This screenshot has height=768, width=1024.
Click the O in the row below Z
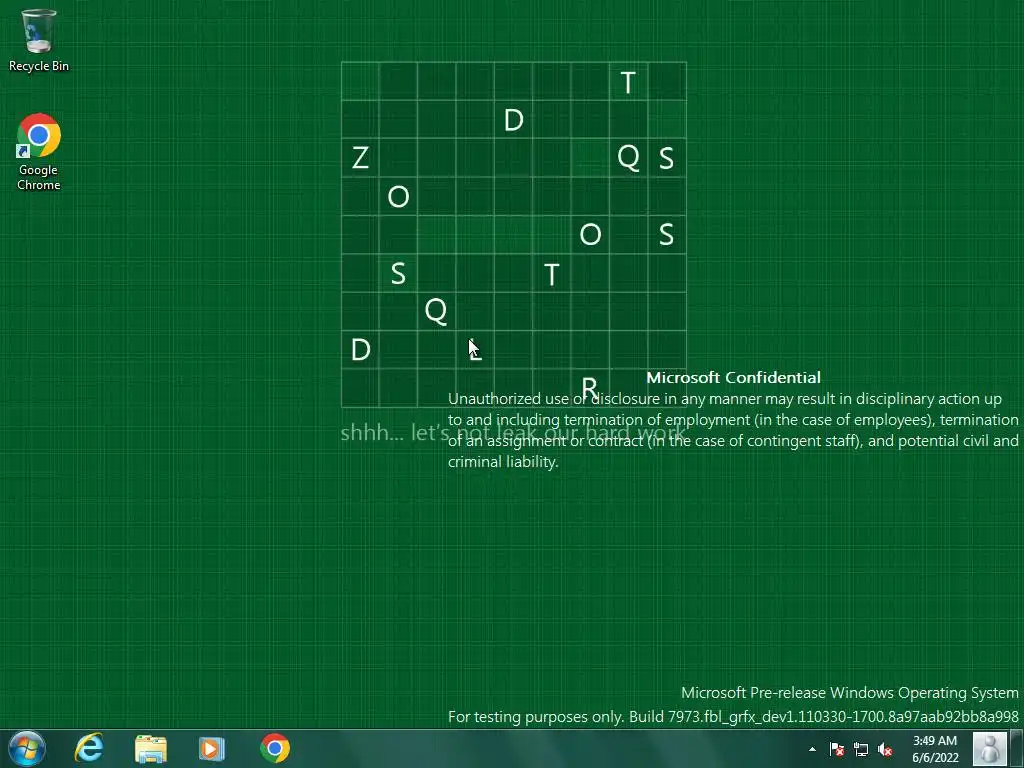[398, 196]
